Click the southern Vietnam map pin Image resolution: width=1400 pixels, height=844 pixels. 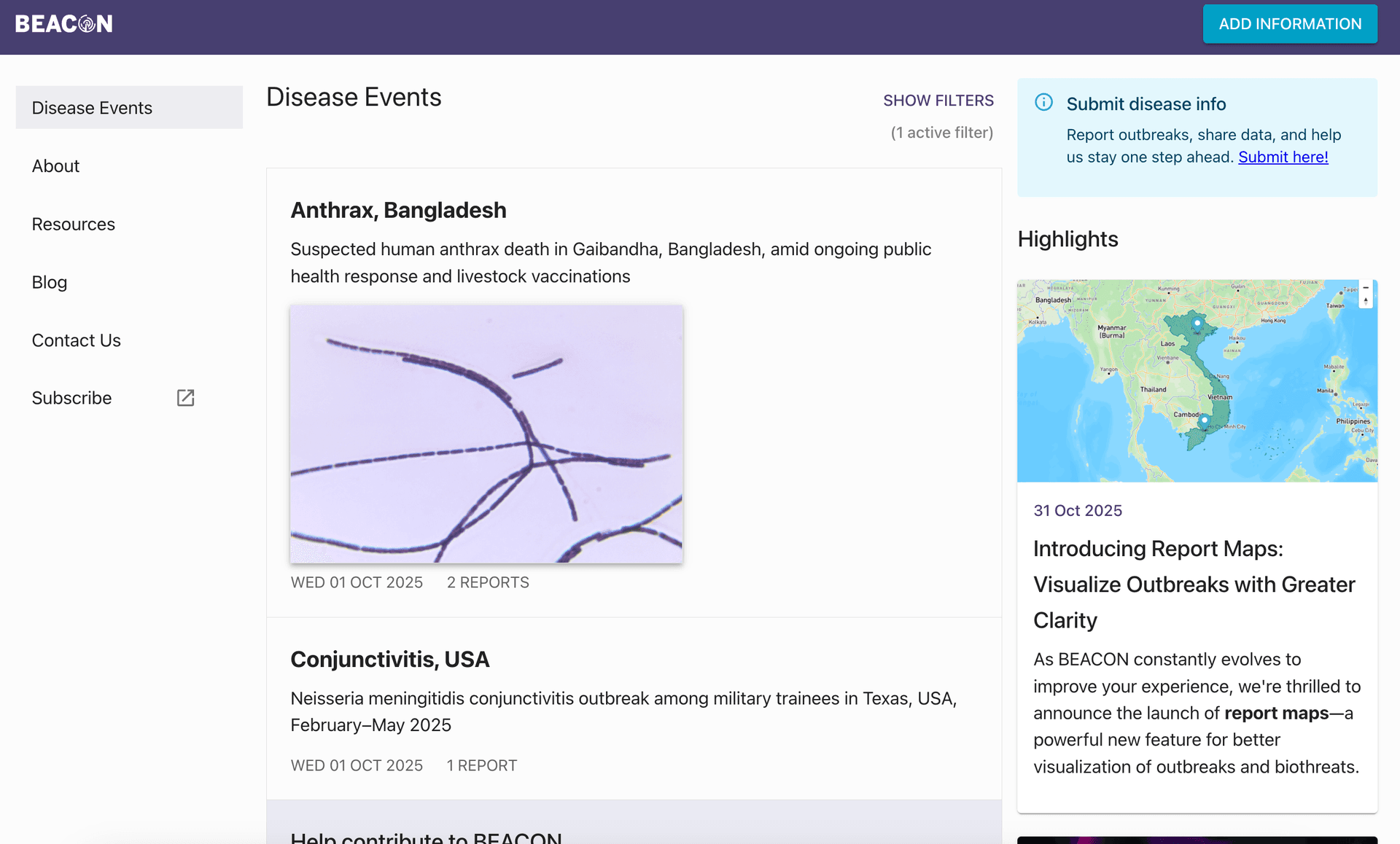point(1204,421)
